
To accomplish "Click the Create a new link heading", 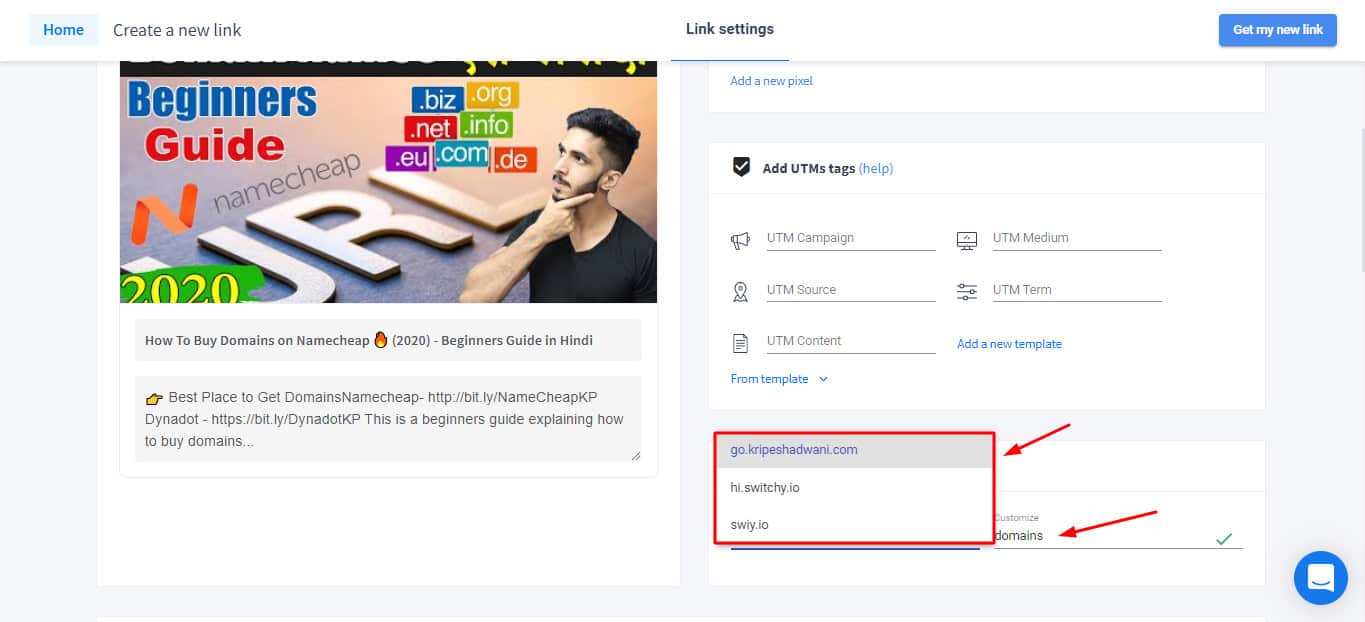I will click(x=177, y=30).
